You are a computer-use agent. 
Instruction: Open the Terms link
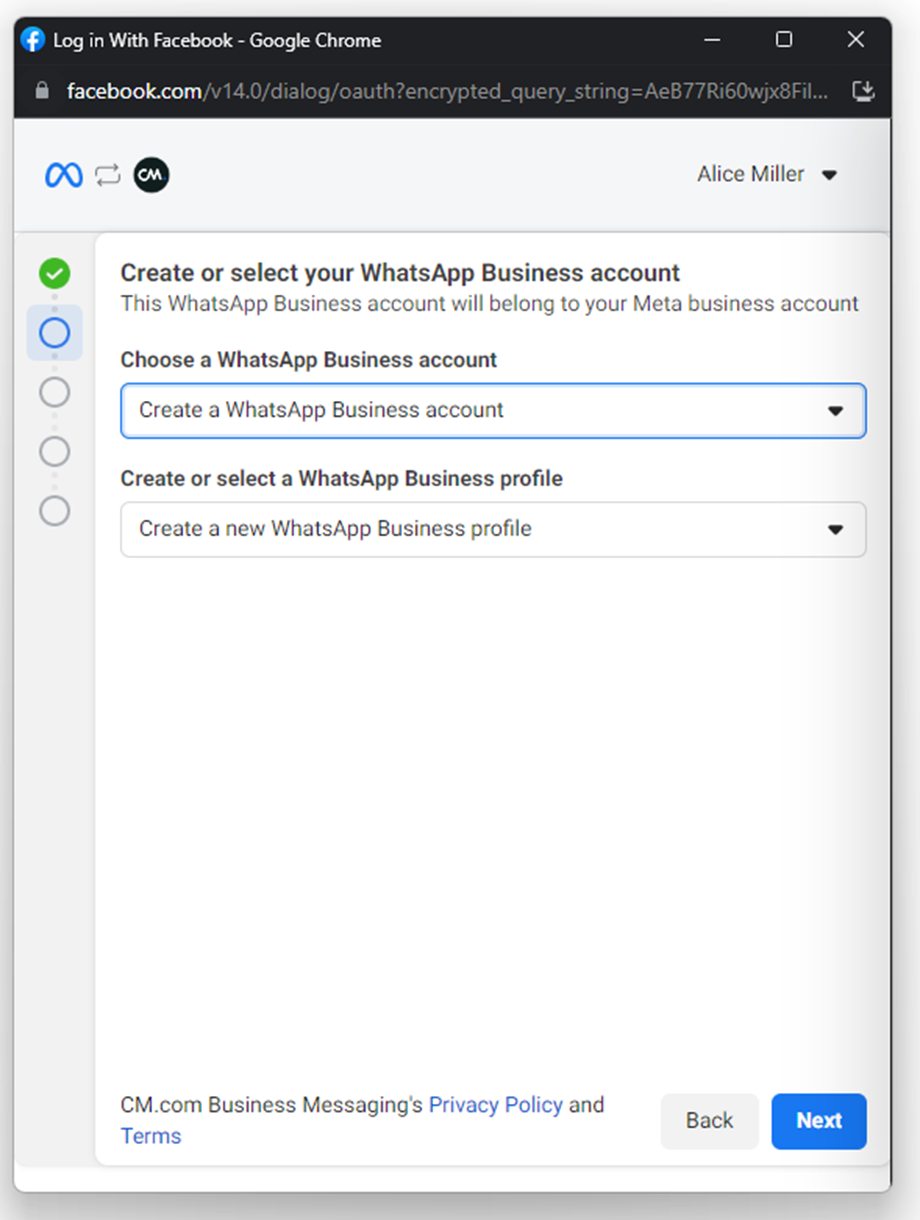click(x=151, y=1136)
